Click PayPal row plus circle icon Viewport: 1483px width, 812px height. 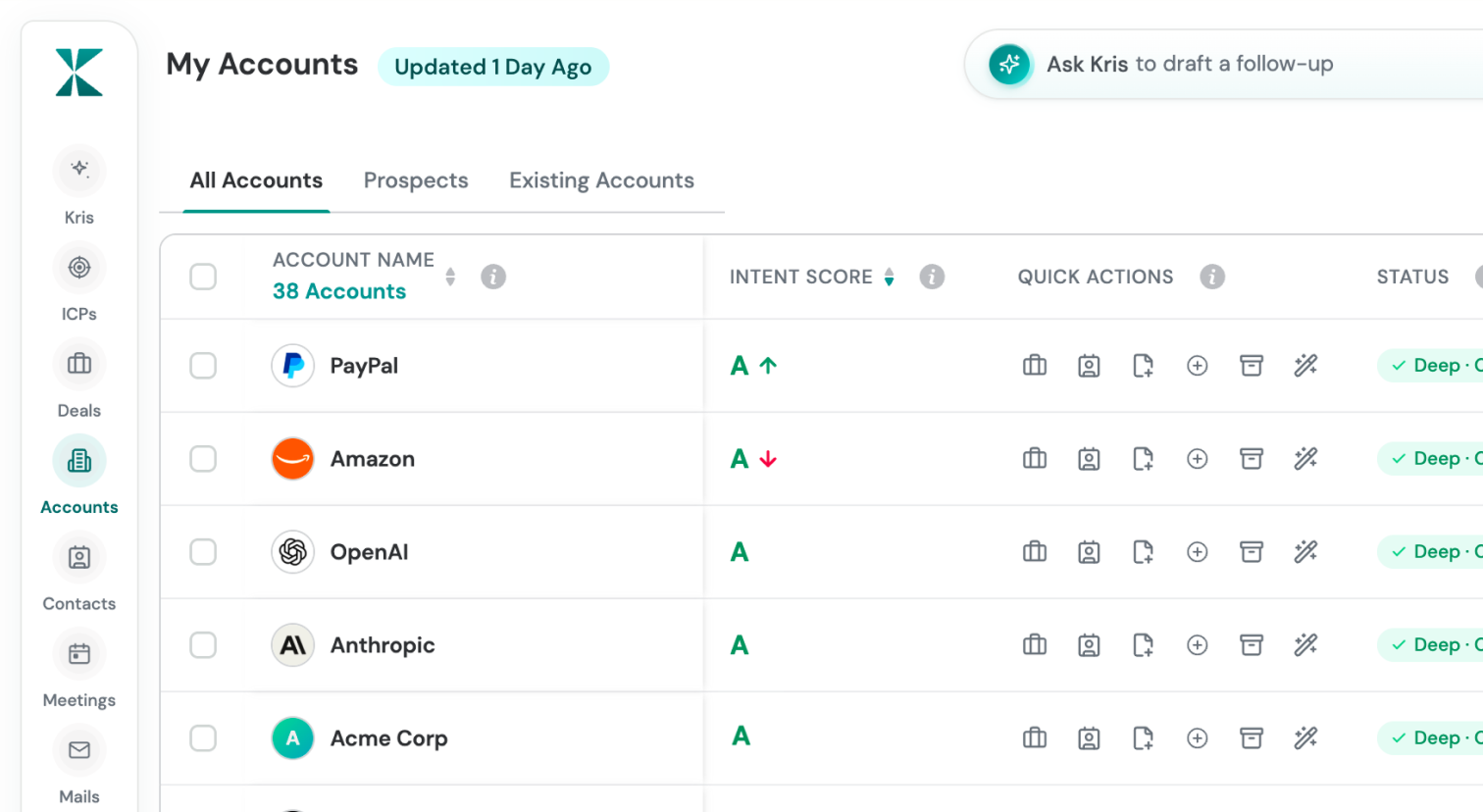tap(1197, 366)
